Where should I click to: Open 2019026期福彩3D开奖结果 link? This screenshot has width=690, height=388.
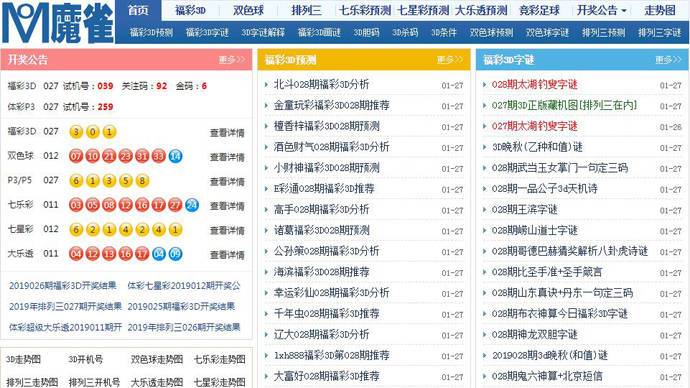click(62, 286)
